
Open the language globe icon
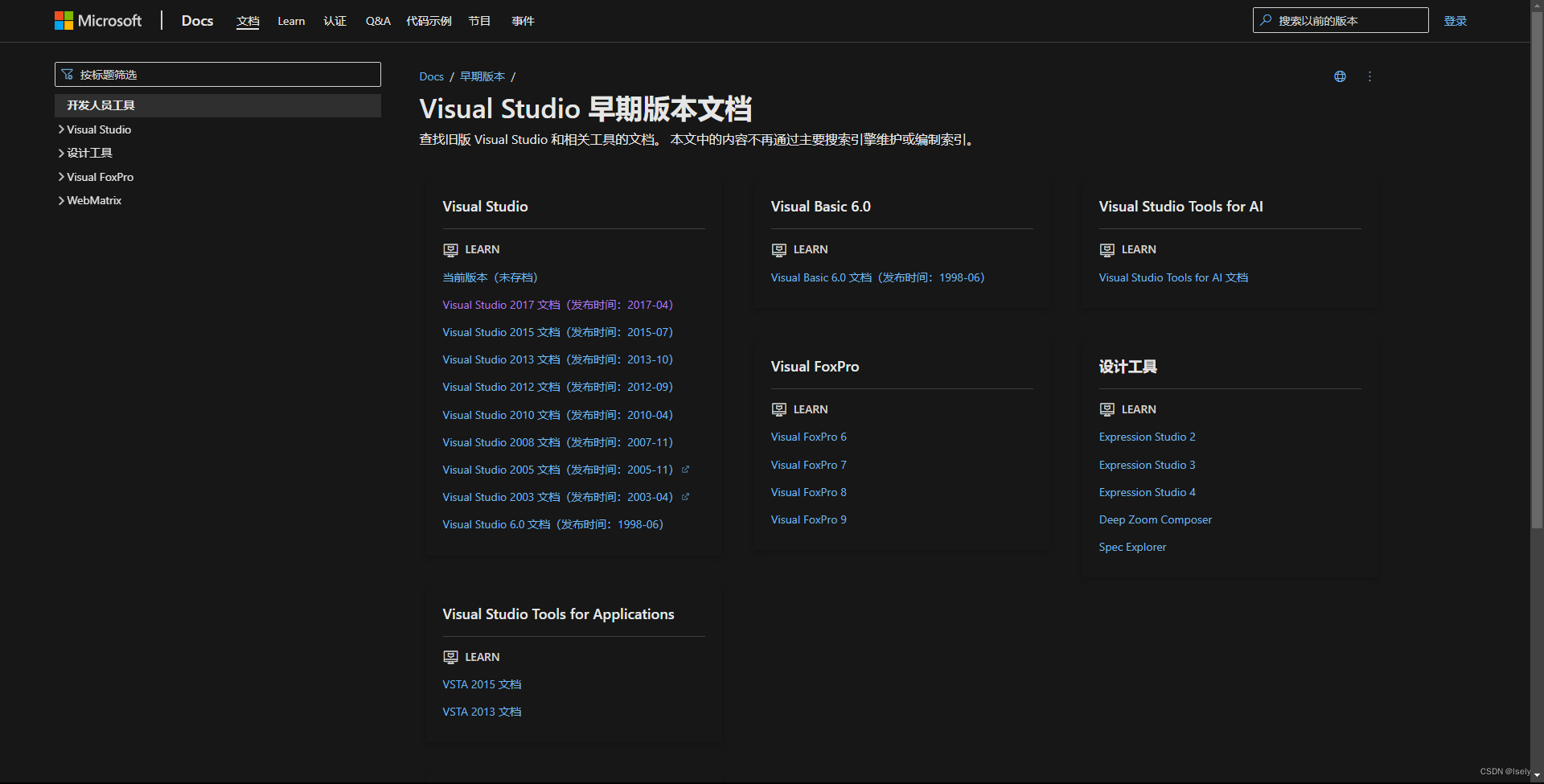tap(1340, 76)
